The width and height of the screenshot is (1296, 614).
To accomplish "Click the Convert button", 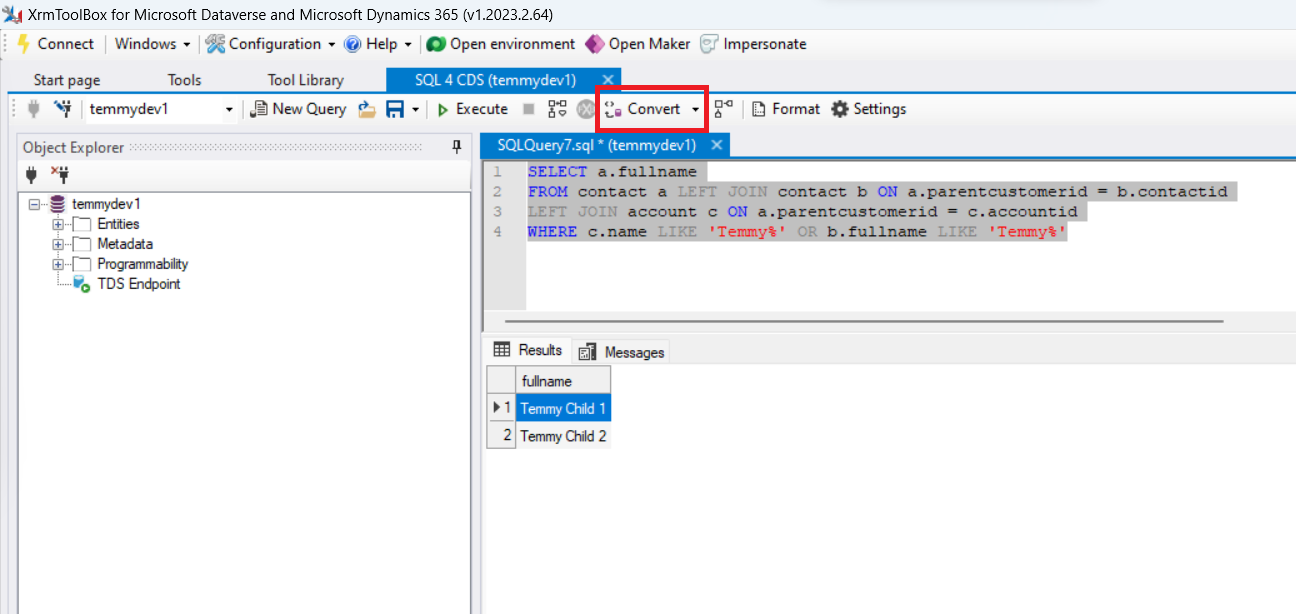I will [x=644, y=109].
